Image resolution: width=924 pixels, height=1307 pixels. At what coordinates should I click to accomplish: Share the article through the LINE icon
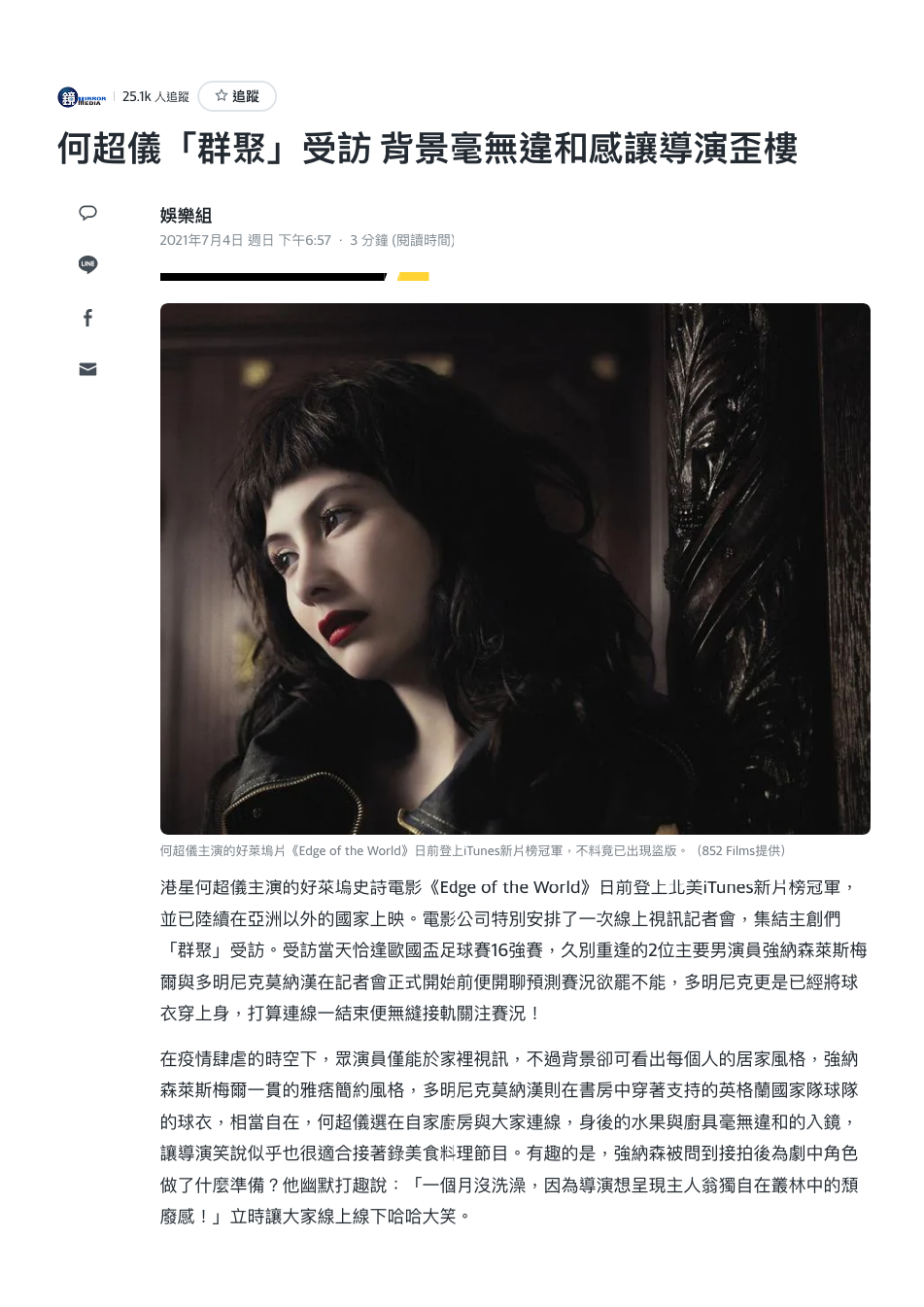(88, 264)
